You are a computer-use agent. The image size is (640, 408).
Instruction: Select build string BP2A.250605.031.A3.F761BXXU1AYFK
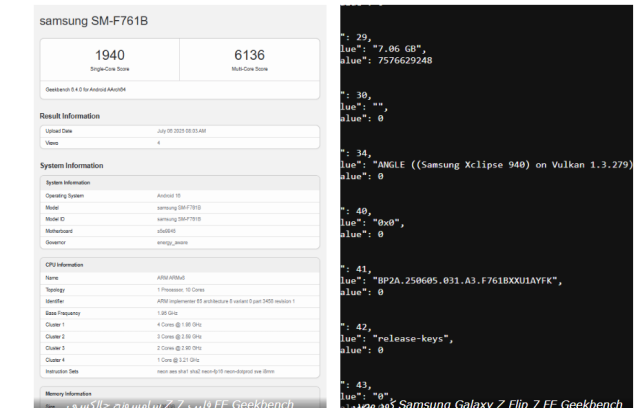(x=465, y=281)
